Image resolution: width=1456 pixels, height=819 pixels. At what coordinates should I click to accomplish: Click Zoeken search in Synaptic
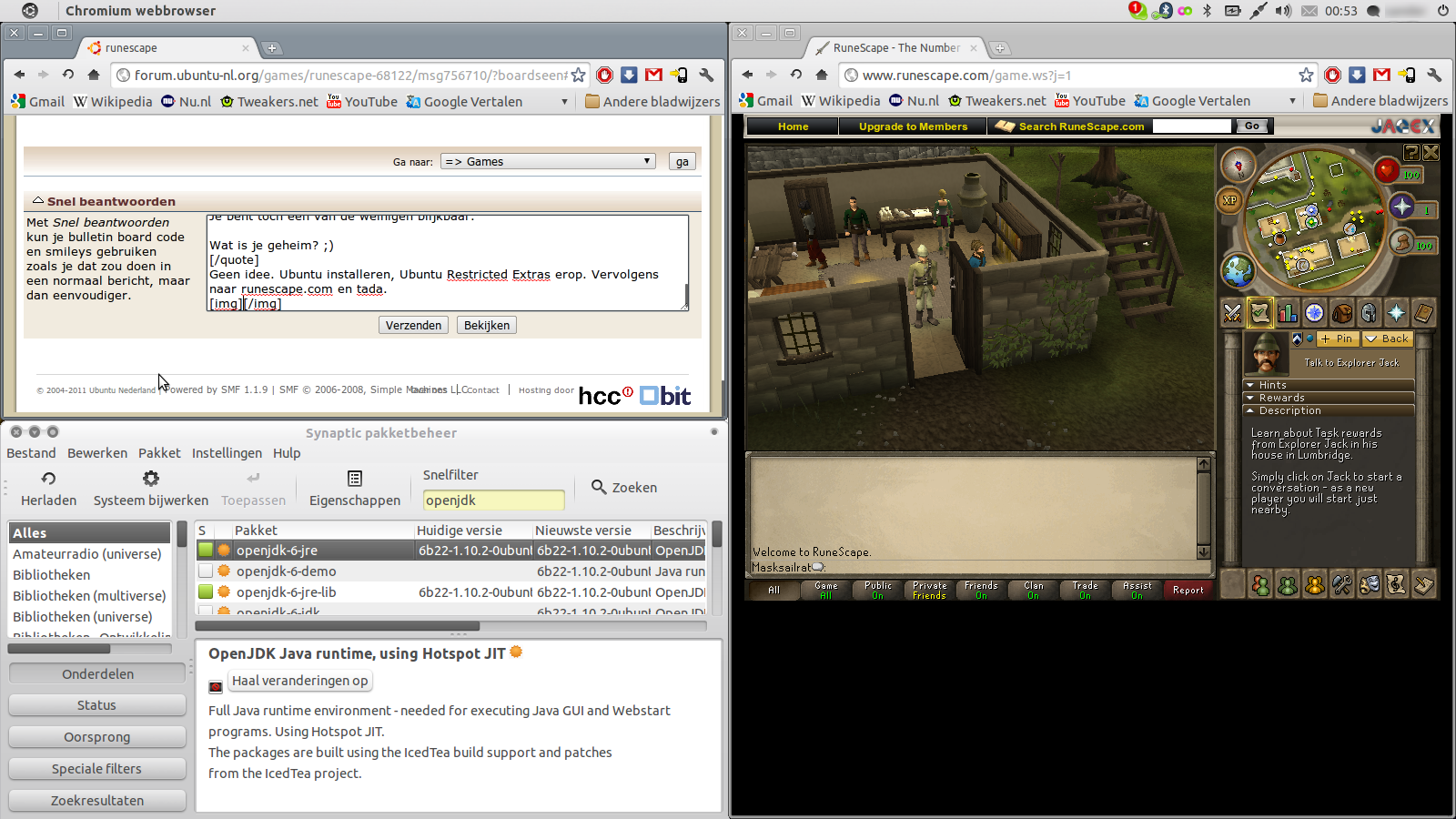coord(624,488)
